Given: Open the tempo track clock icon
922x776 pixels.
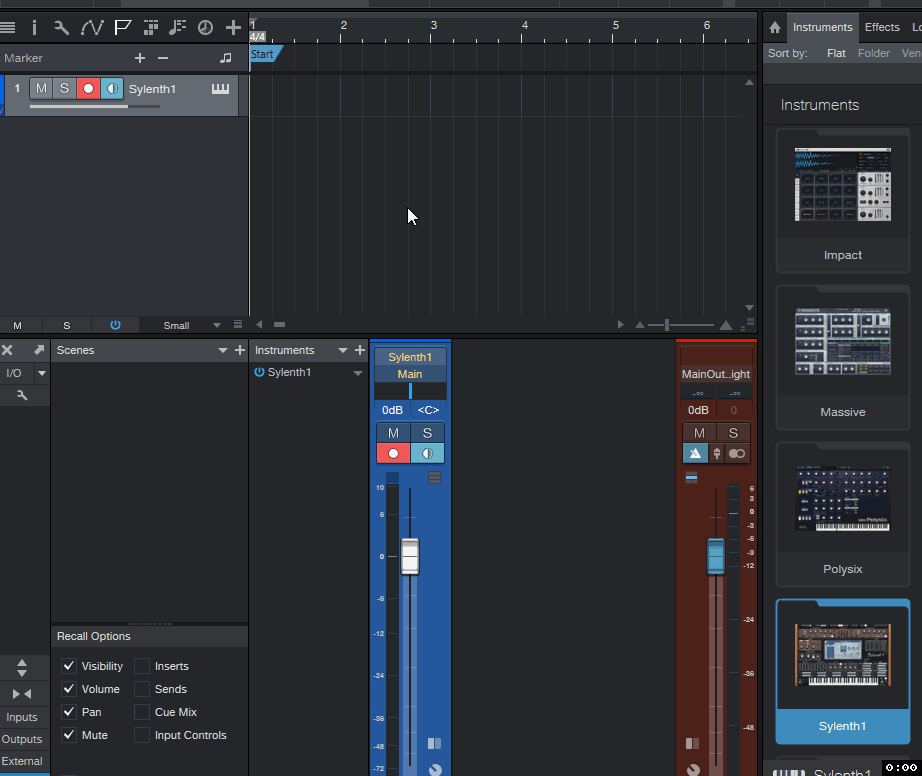Looking at the screenshot, I should [205, 27].
